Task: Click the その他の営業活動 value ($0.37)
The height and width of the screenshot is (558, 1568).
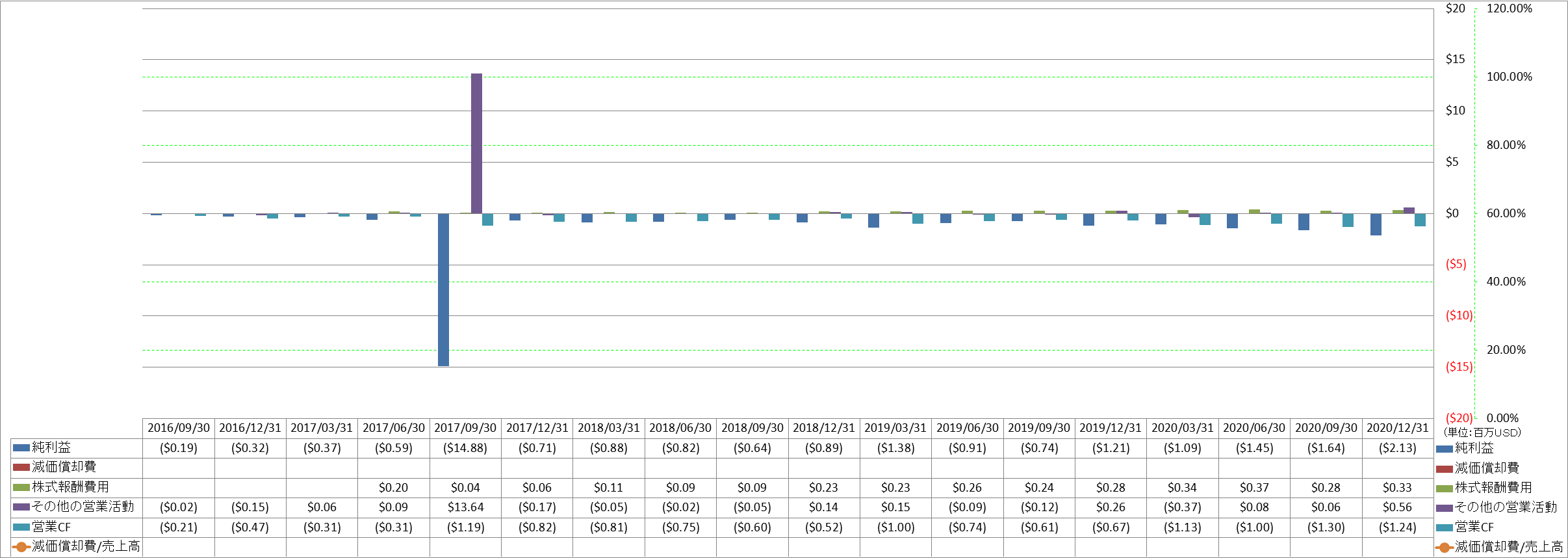Action: point(1183,507)
